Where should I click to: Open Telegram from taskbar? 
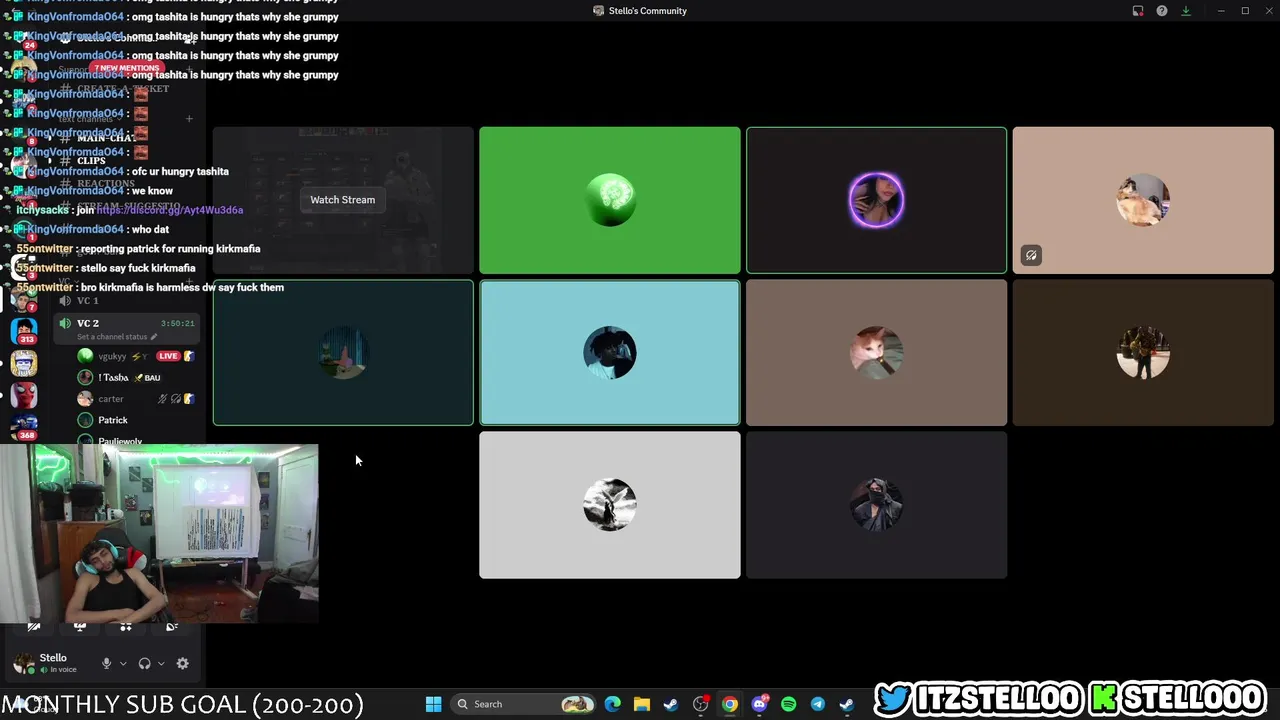[818, 704]
